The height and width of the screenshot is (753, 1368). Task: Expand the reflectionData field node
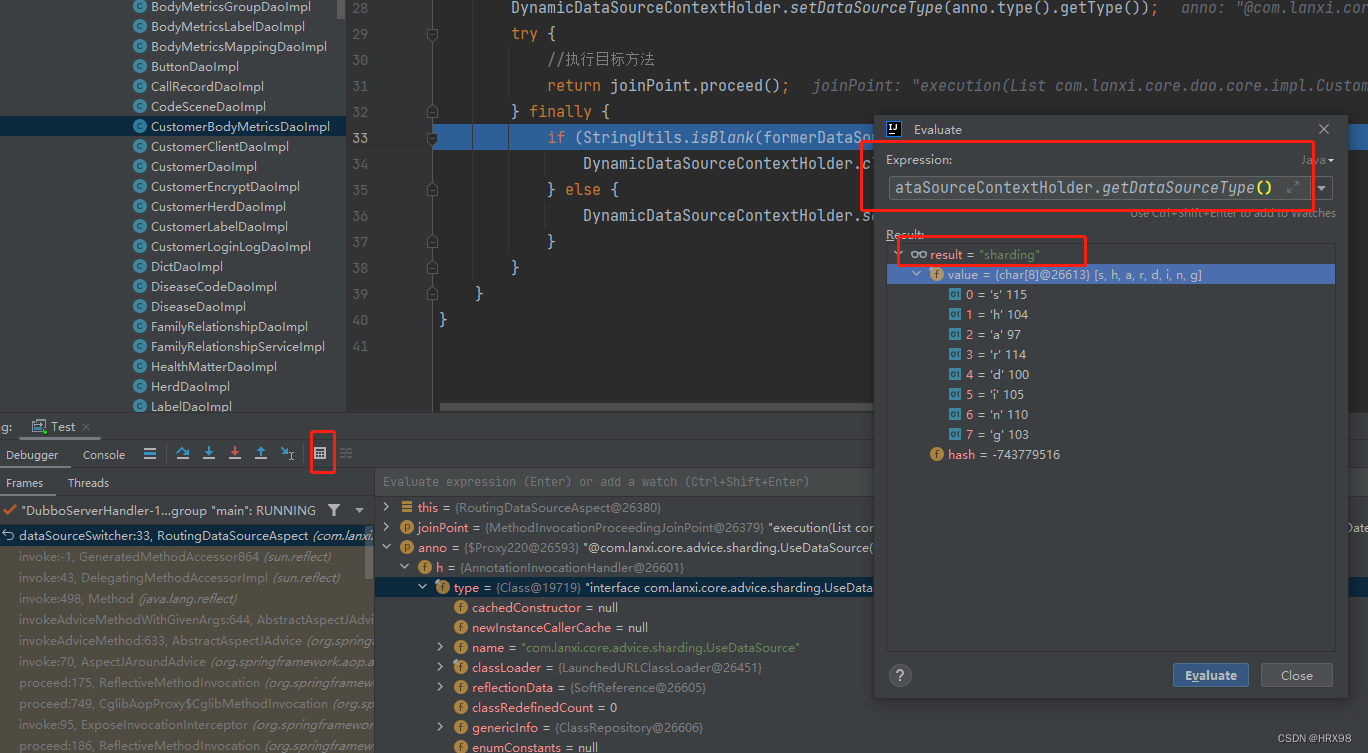pyautogui.click(x=441, y=687)
